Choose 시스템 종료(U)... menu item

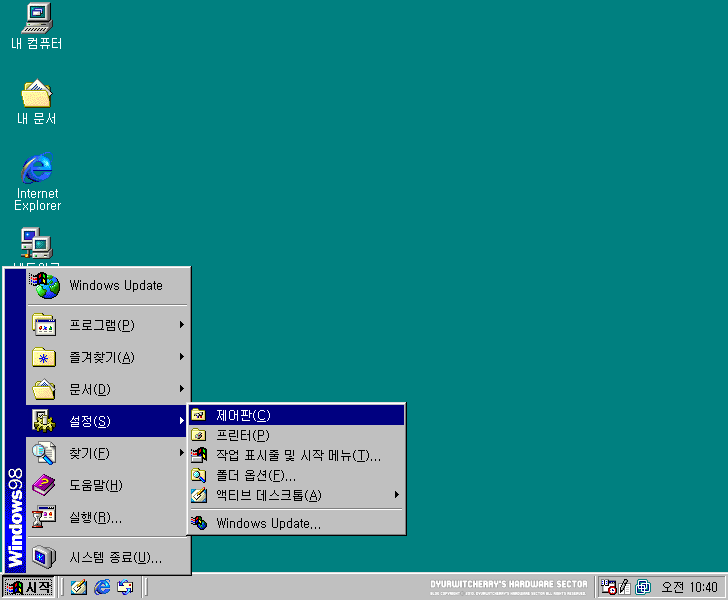[x=108, y=557]
